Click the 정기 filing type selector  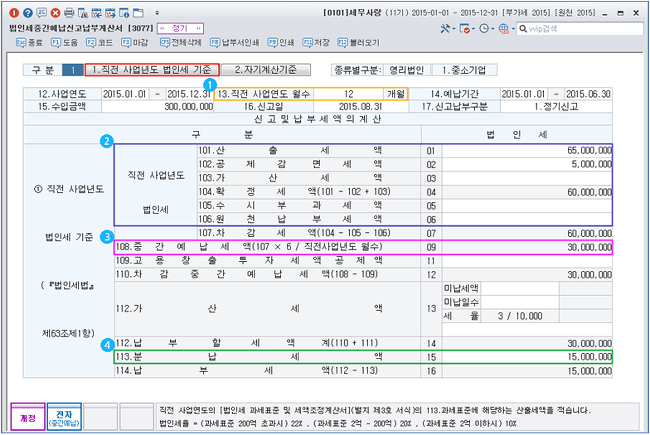coord(180,29)
